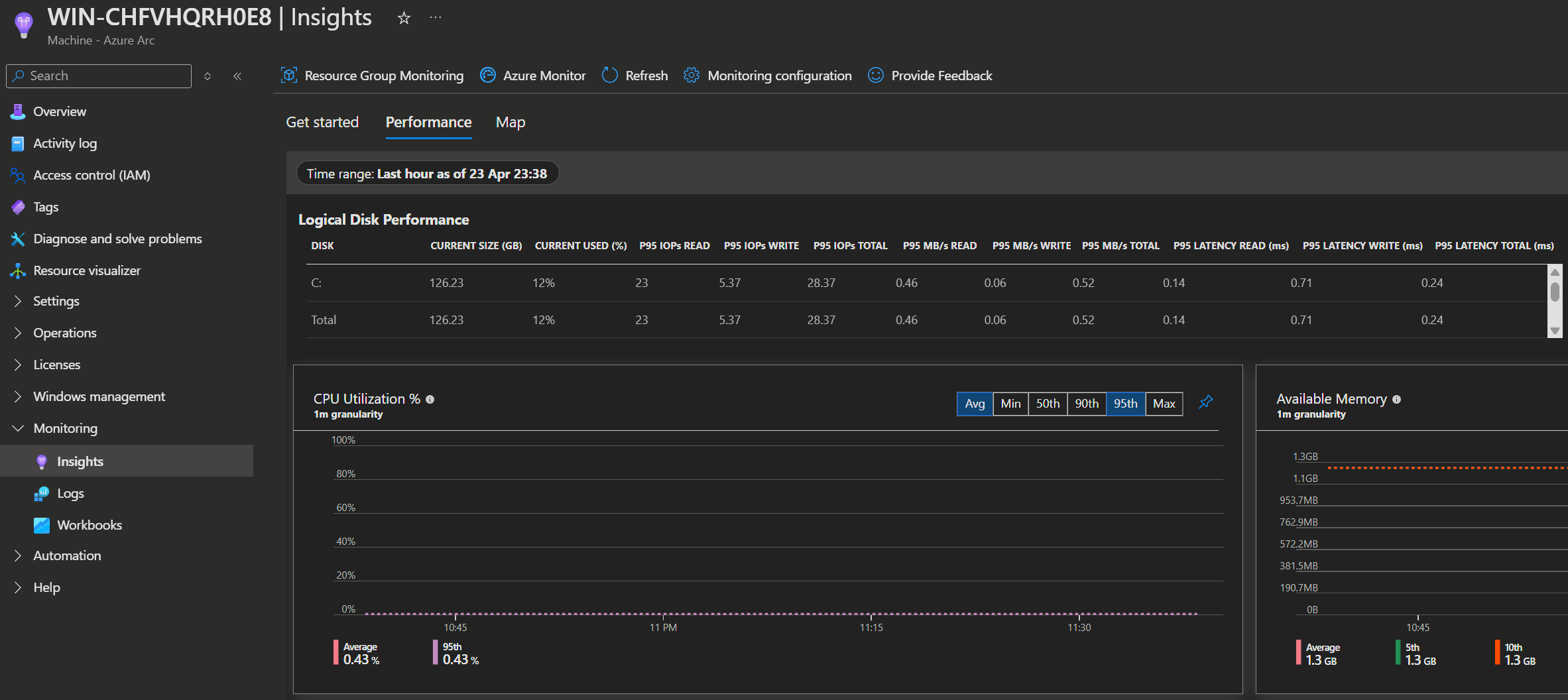Image resolution: width=1568 pixels, height=700 pixels.
Task: Show info for CPU Utilization %
Action: (430, 400)
